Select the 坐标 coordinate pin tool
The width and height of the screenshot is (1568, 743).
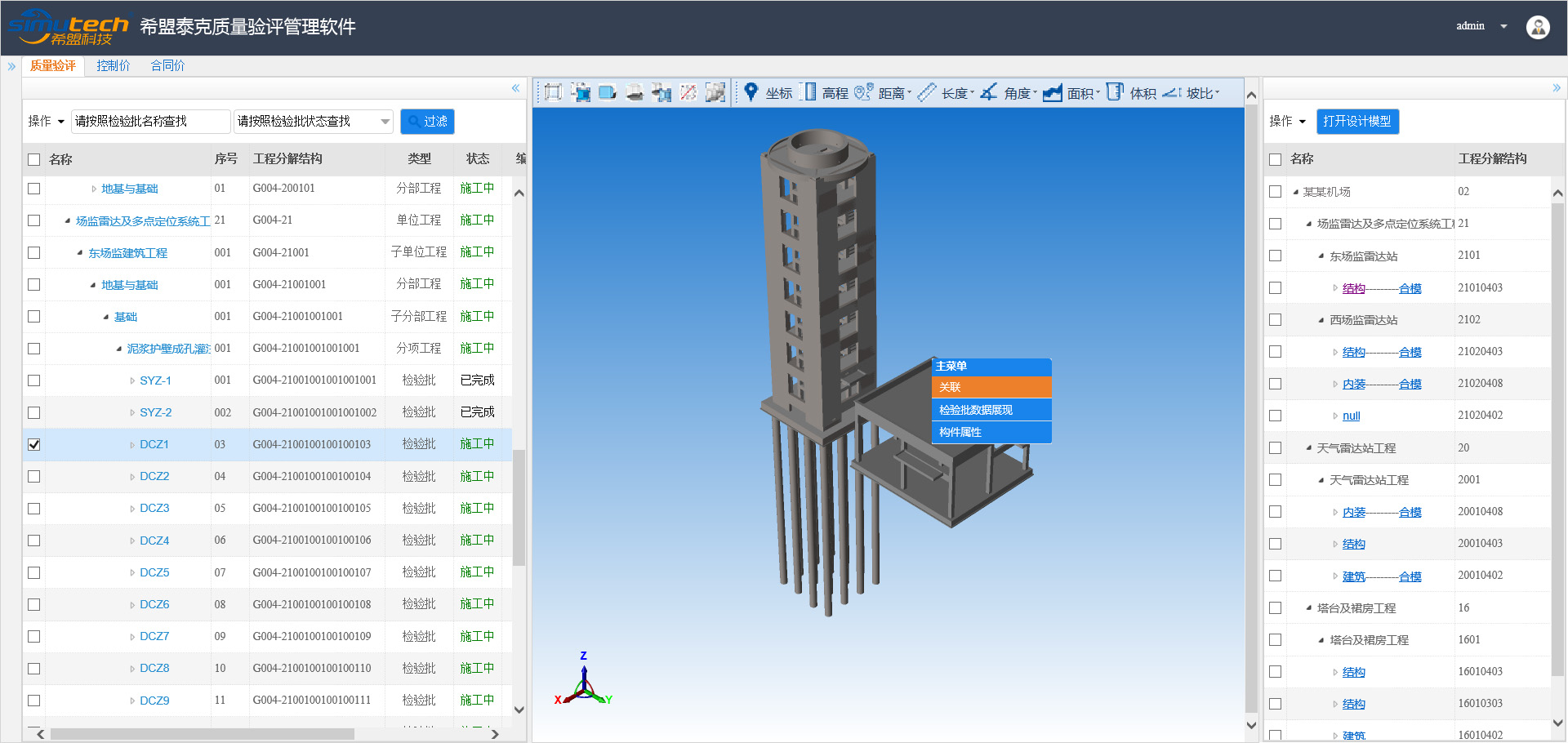(767, 93)
